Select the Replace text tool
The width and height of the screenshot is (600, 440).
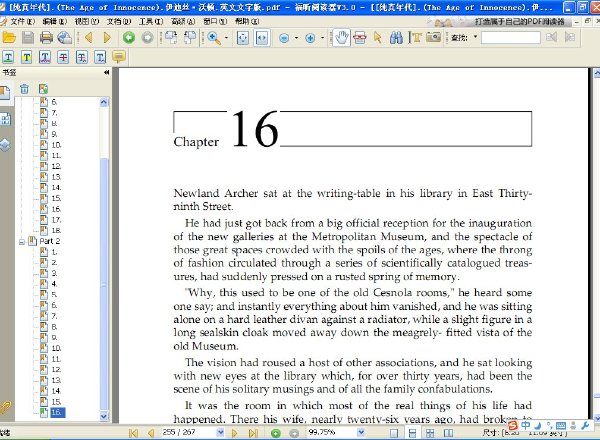(x=82, y=57)
